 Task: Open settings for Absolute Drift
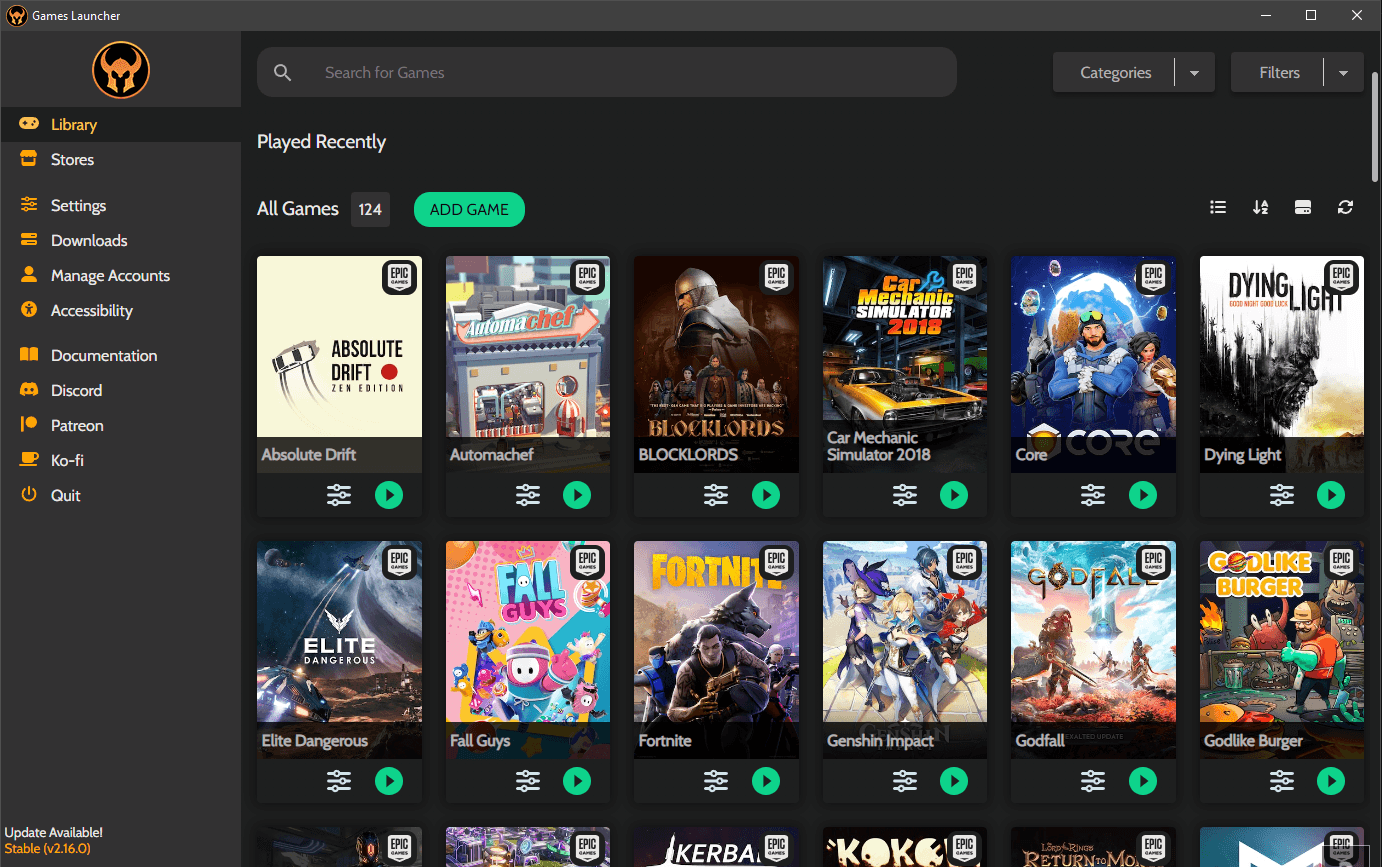pyautogui.click(x=339, y=495)
